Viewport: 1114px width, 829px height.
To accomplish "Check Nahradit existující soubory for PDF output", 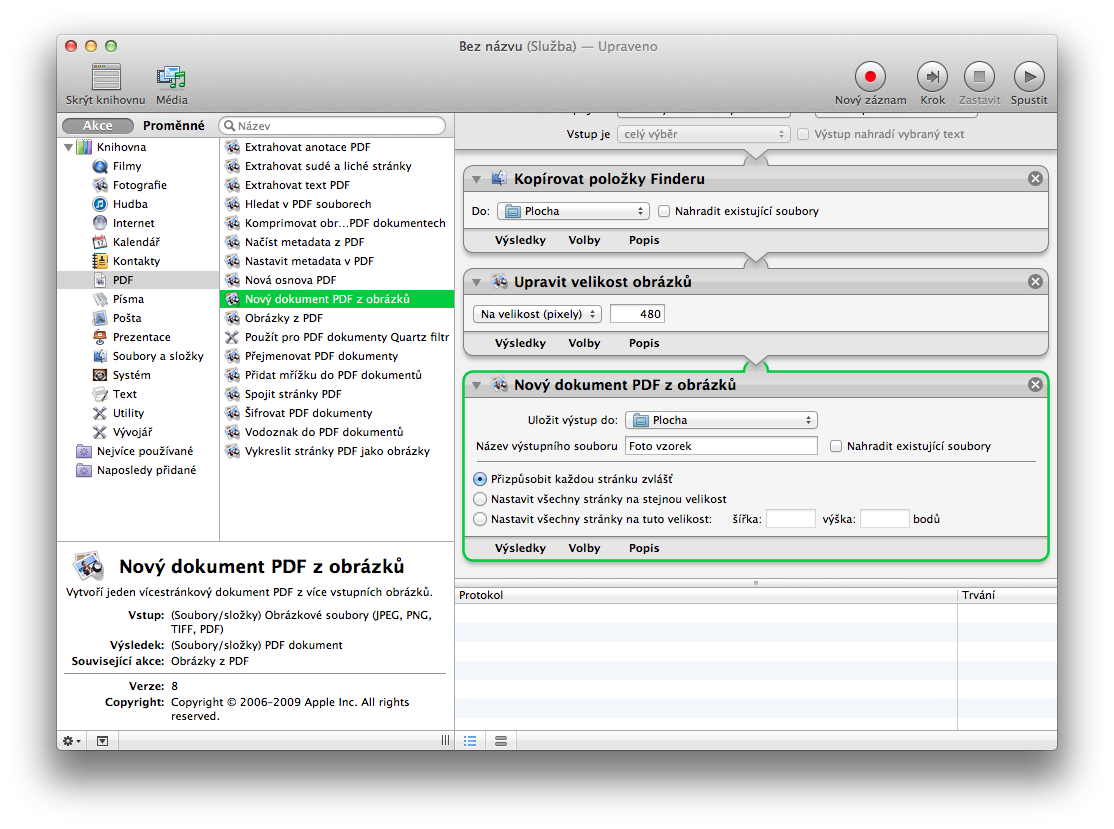I will click(x=837, y=446).
